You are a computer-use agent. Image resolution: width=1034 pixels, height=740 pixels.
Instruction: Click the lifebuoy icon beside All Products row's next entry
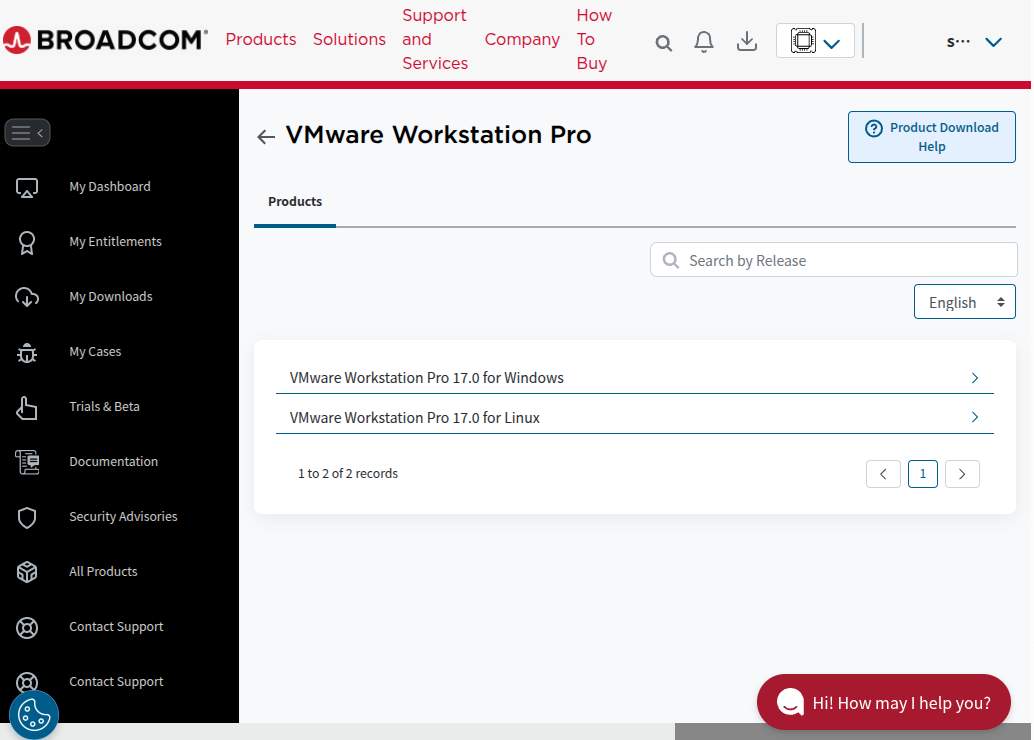click(27, 627)
